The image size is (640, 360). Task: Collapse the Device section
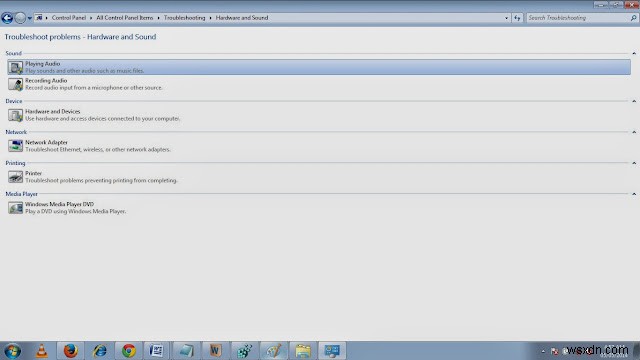point(634,101)
